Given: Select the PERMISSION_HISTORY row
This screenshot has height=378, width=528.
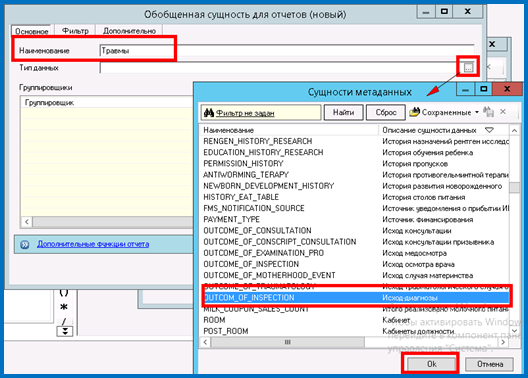Looking at the screenshot, I should [355, 164].
